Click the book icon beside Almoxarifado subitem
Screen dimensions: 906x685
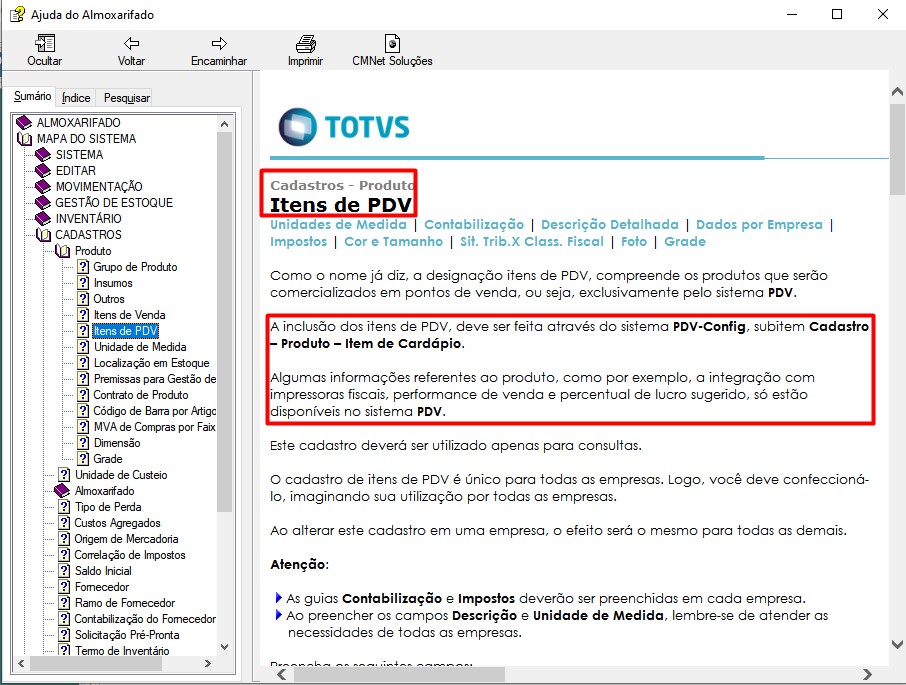[x=62, y=491]
